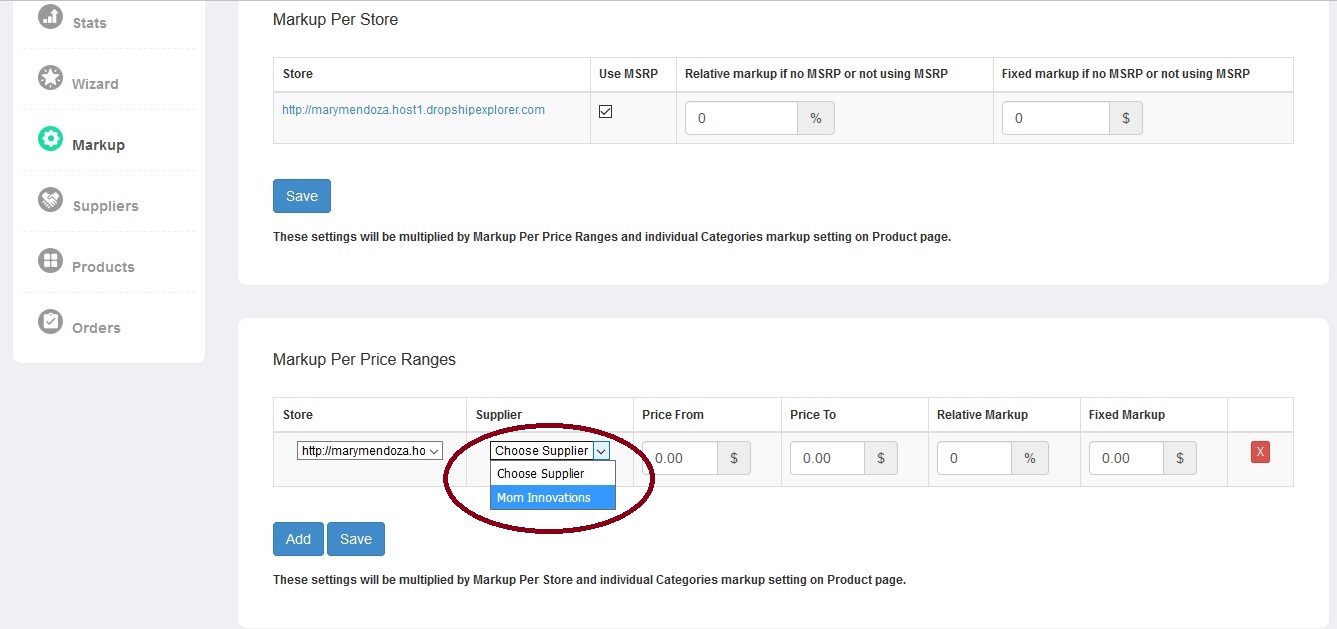Save the Markup Per Price Ranges
The width and height of the screenshot is (1337, 629).
click(356, 539)
